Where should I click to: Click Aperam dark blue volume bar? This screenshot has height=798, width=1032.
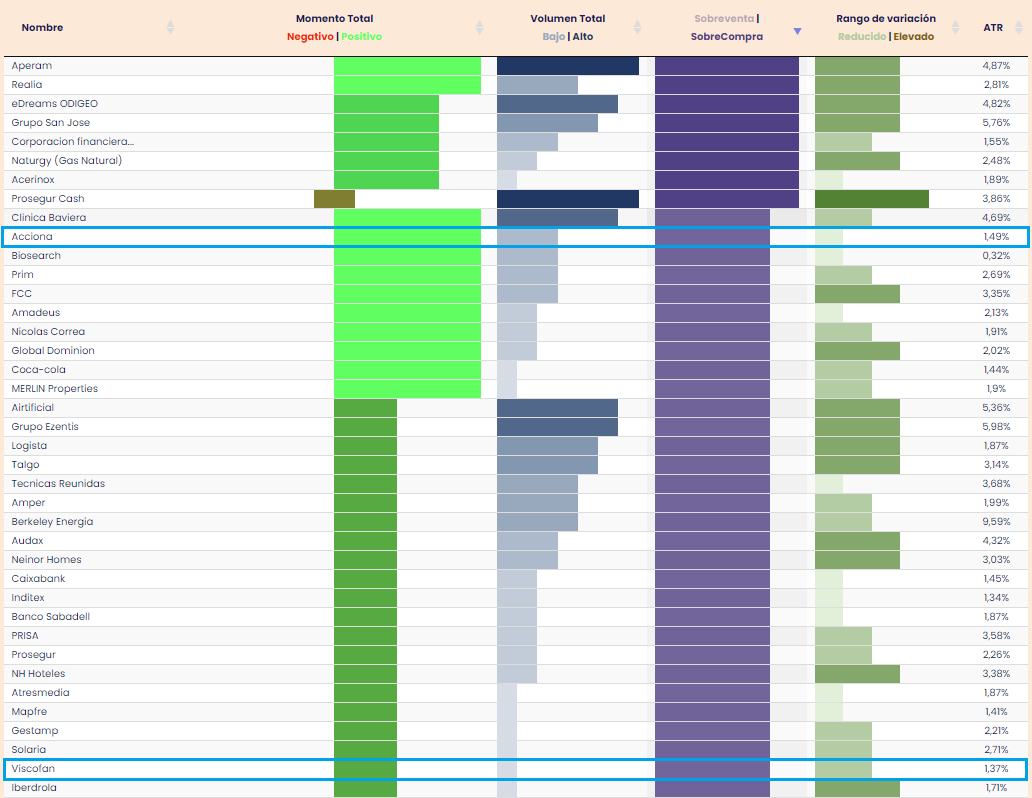point(567,66)
